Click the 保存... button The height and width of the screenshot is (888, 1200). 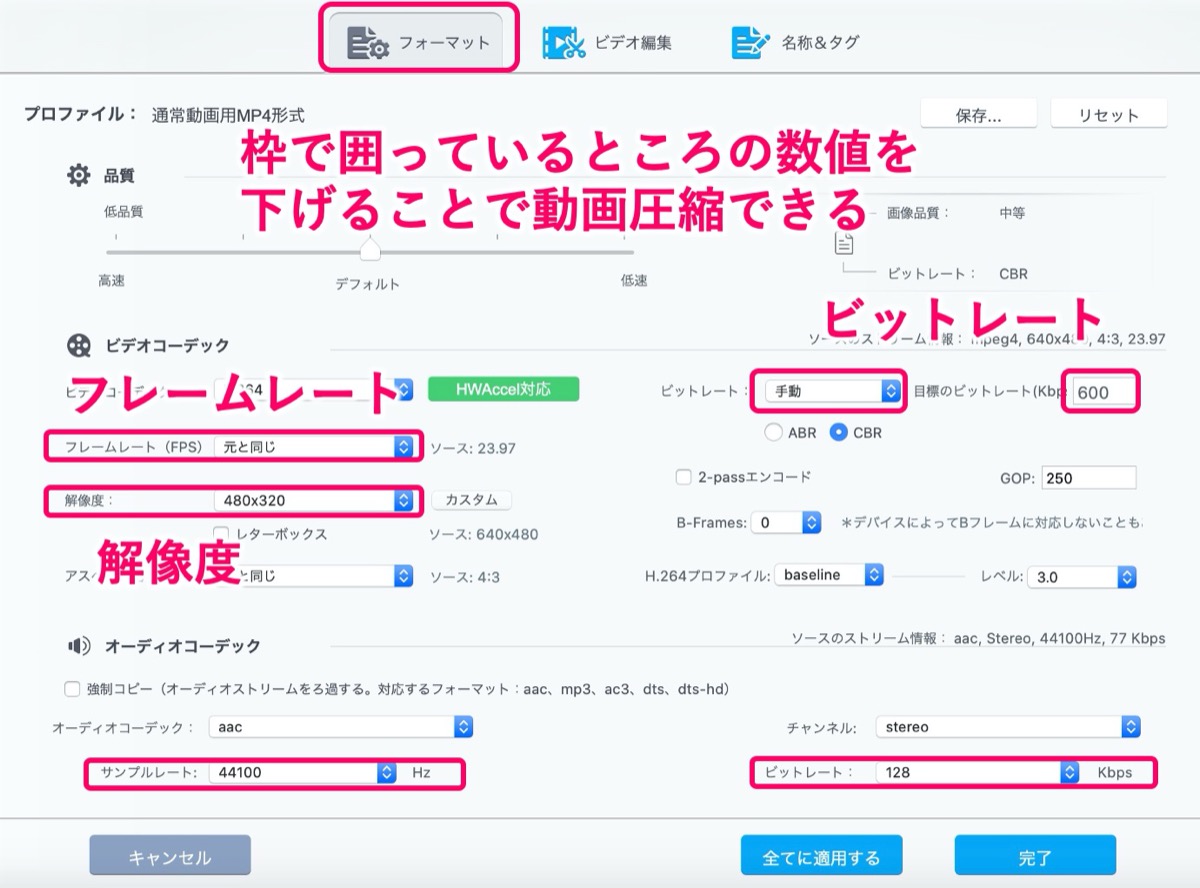979,115
